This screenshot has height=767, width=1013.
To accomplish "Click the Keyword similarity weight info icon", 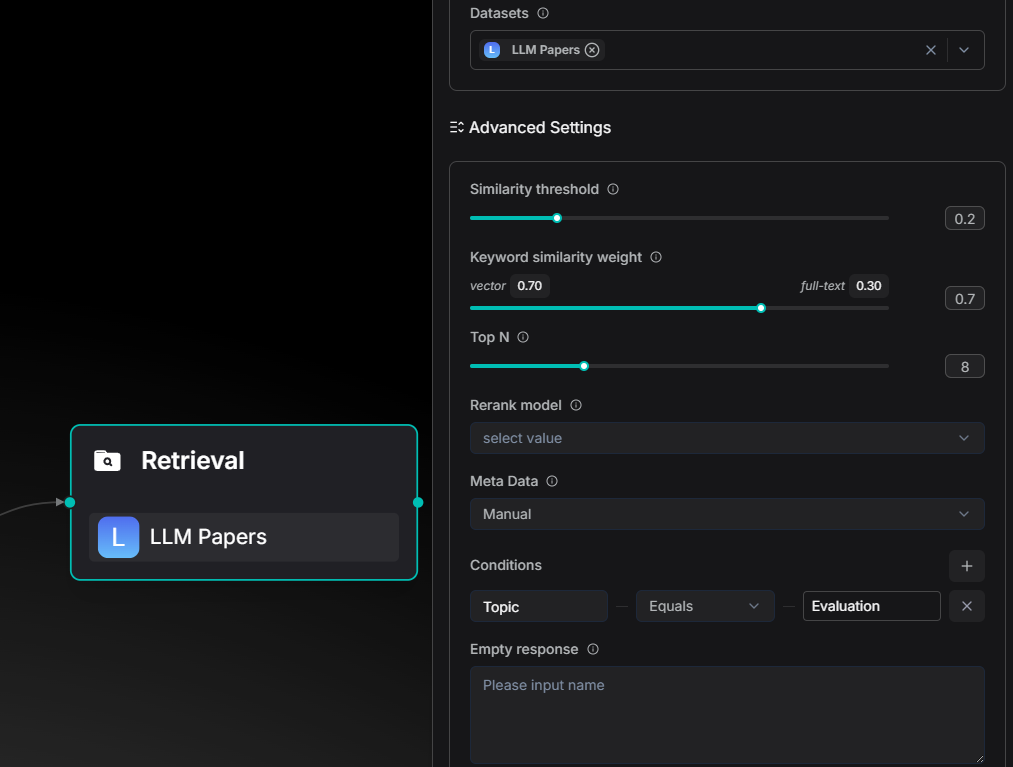I will pyautogui.click(x=656, y=257).
